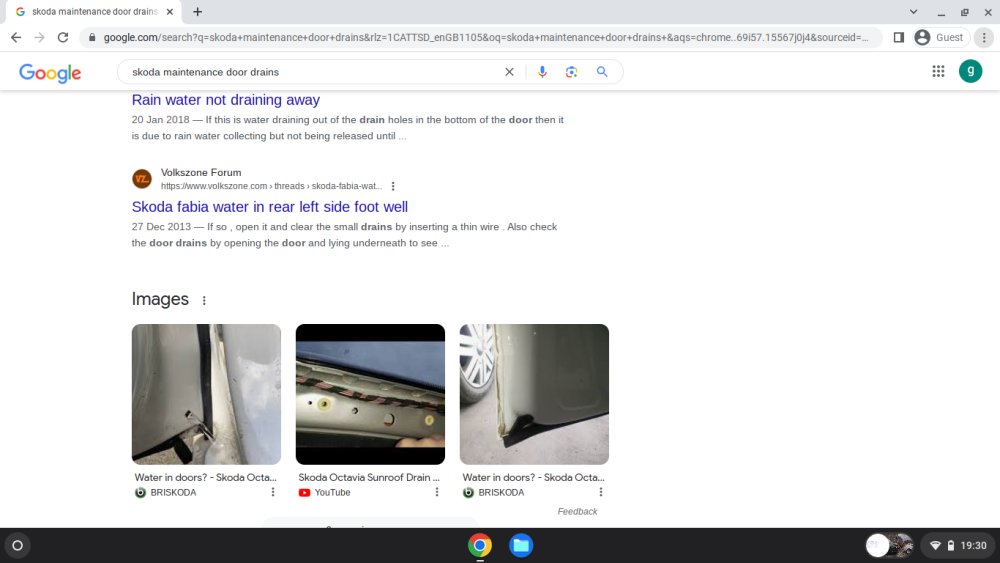Image resolution: width=1000 pixels, height=563 pixels.
Task: Open options for the YouTube image result
Action: (437, 492)
